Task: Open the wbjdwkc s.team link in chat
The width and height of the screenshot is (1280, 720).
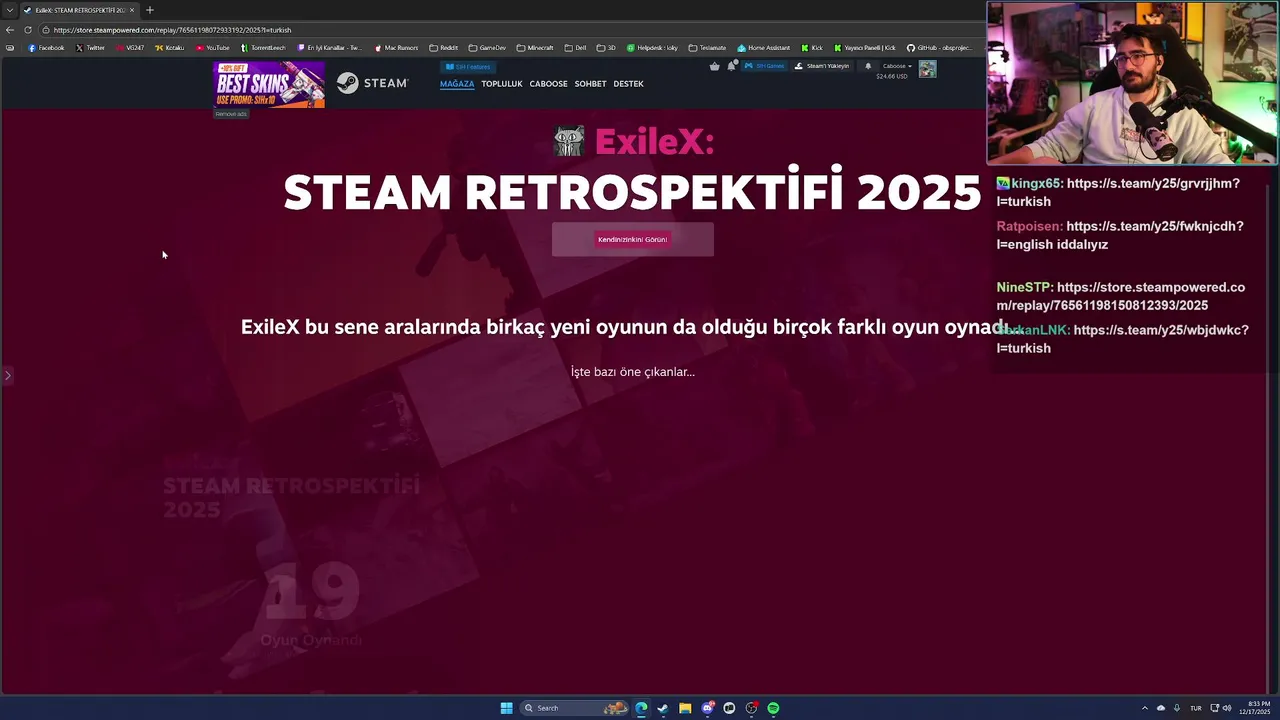Action: point(1123,339)
